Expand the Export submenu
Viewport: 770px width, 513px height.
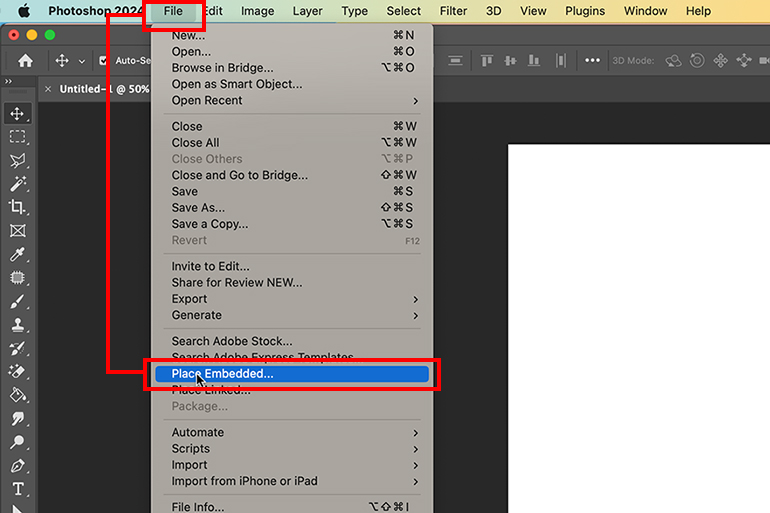(293, 299)
